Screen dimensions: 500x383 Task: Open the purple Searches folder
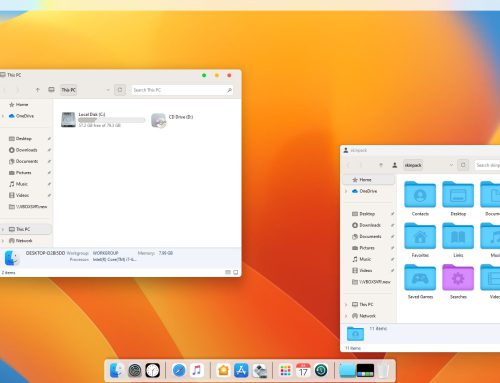(x=458, y=277)
